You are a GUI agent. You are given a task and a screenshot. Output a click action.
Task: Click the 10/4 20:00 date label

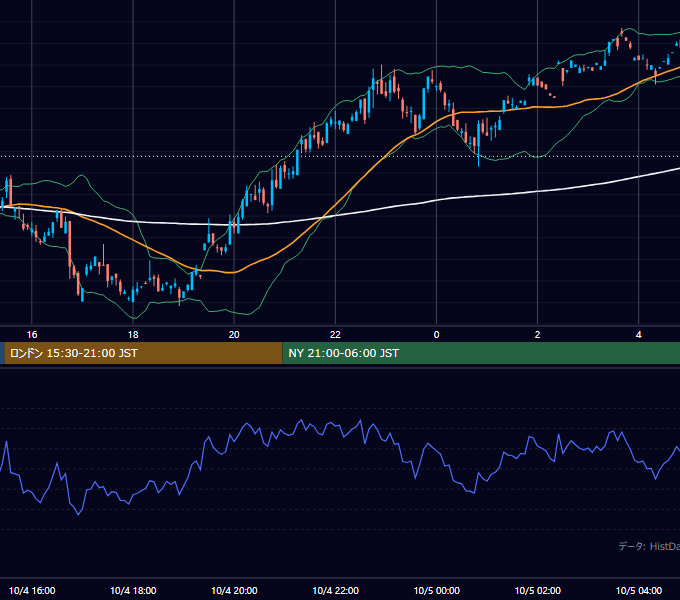pos(234,590)
